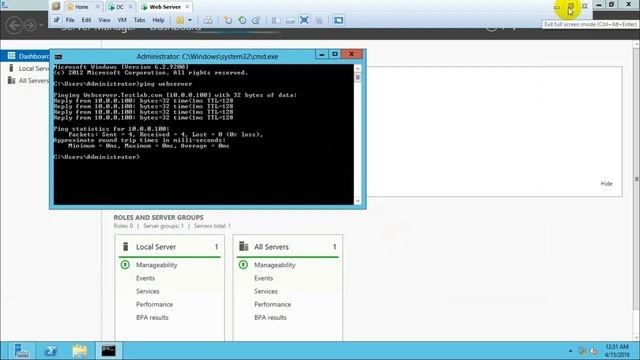
Task: Click cmd scrollbar up arrow
Action: click(358, 68)
